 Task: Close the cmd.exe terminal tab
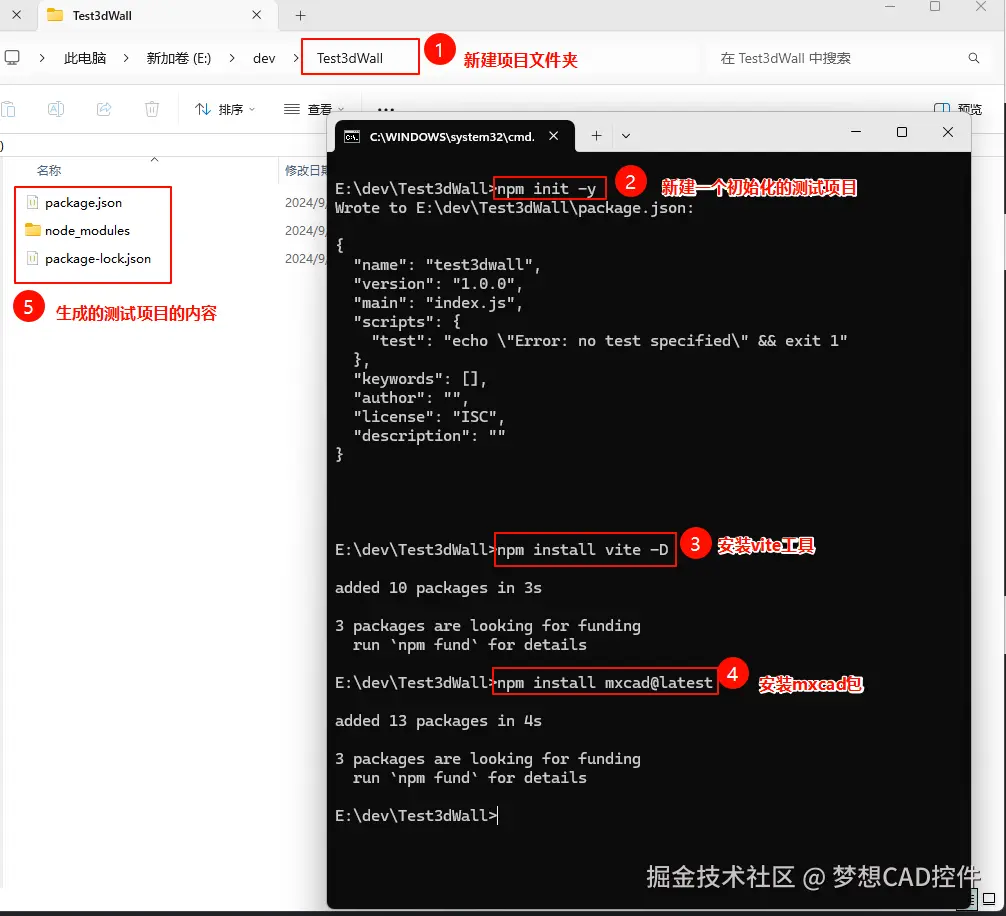(x=554, y=136)
